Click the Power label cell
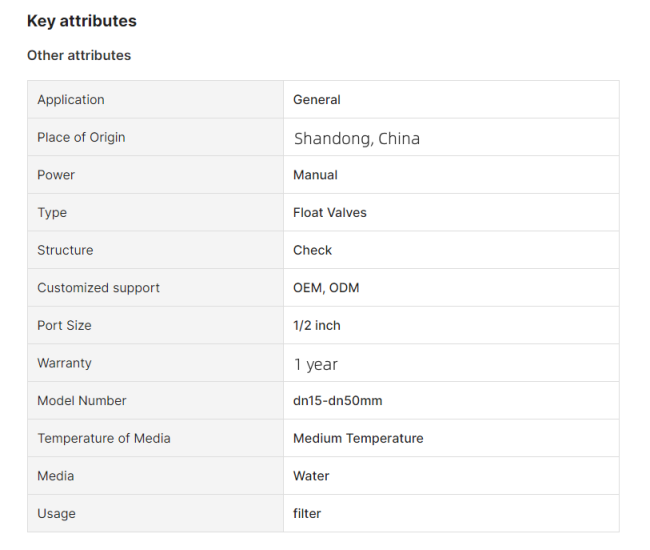Viewport: 650px width, 550px height. click(155, 175)
